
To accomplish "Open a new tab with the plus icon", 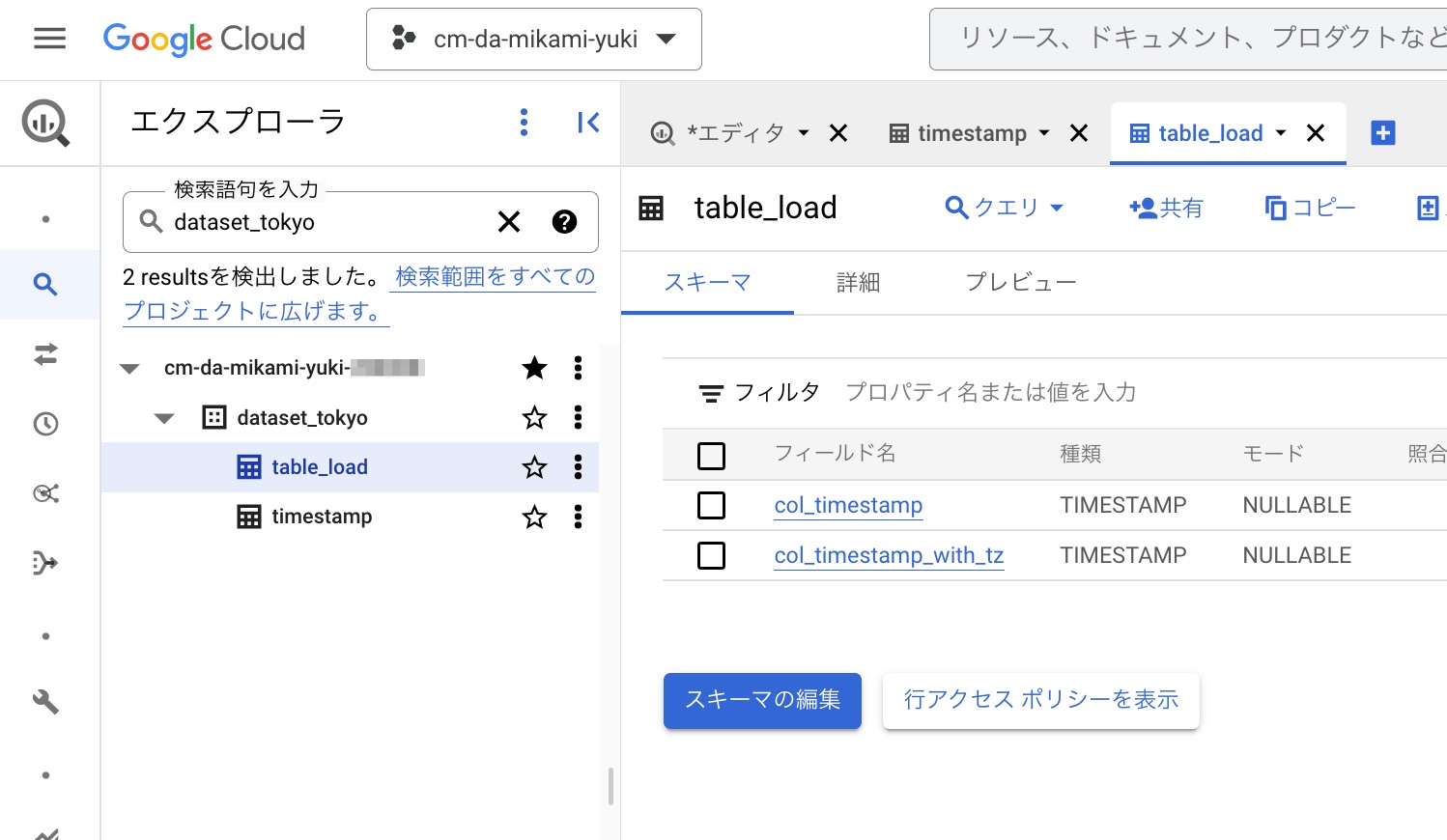I will pos(1382,132).
